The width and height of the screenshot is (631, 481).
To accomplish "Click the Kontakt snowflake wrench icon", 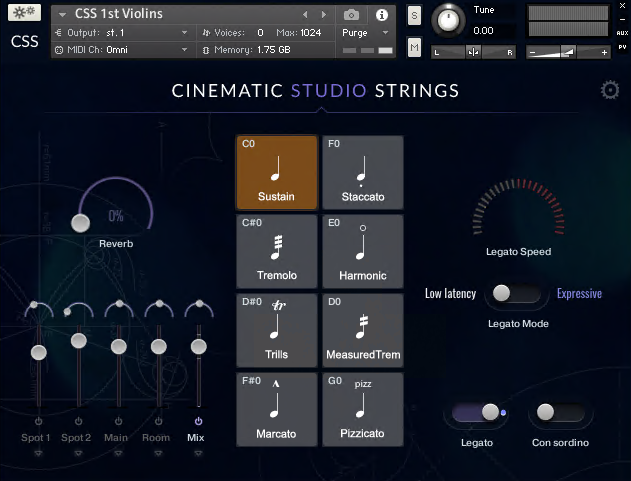I will tap(24, 12).
